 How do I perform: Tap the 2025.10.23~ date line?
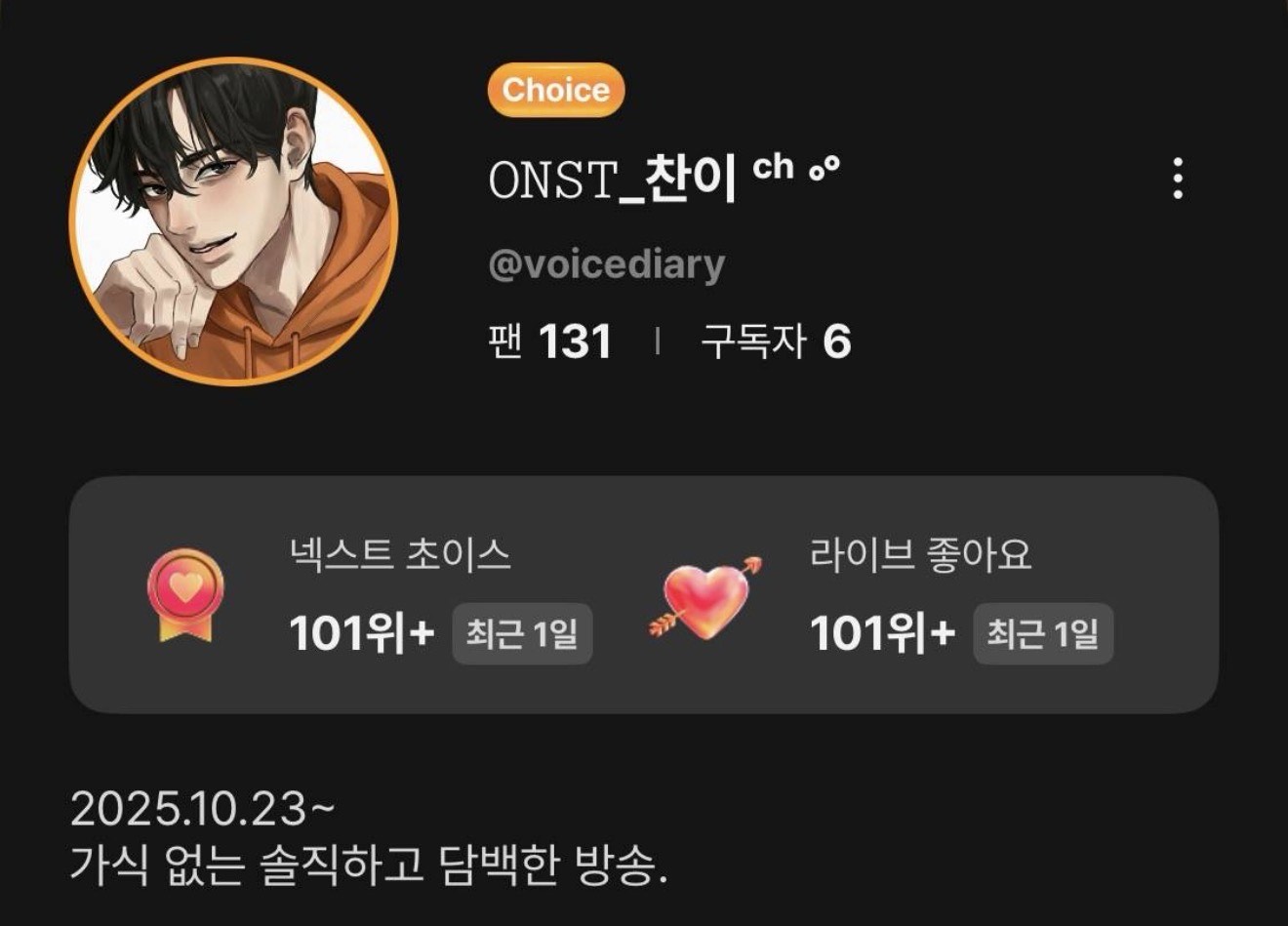(203, 809)
